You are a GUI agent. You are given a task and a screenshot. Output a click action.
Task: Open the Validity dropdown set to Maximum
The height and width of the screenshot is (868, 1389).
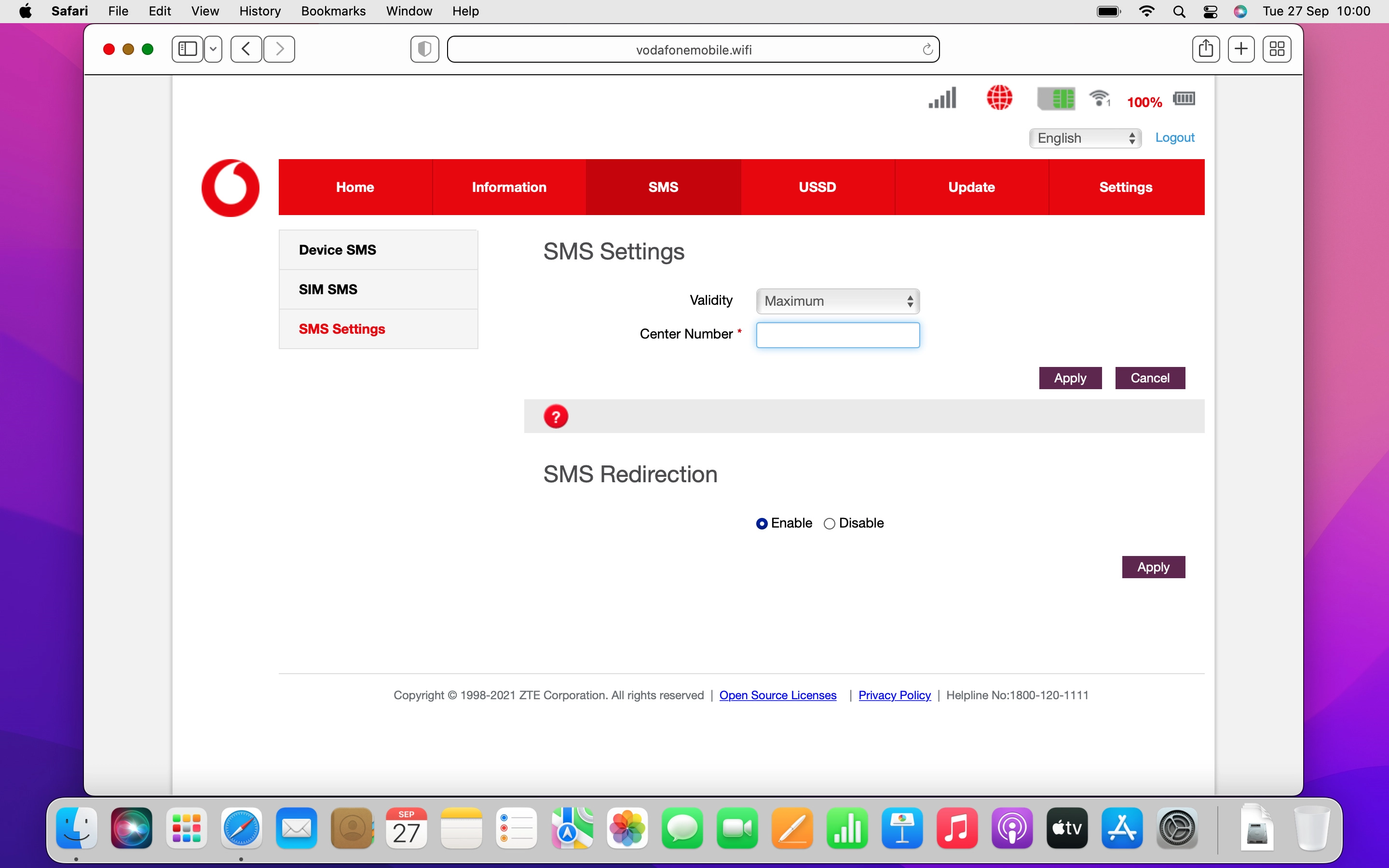(837, 300)
